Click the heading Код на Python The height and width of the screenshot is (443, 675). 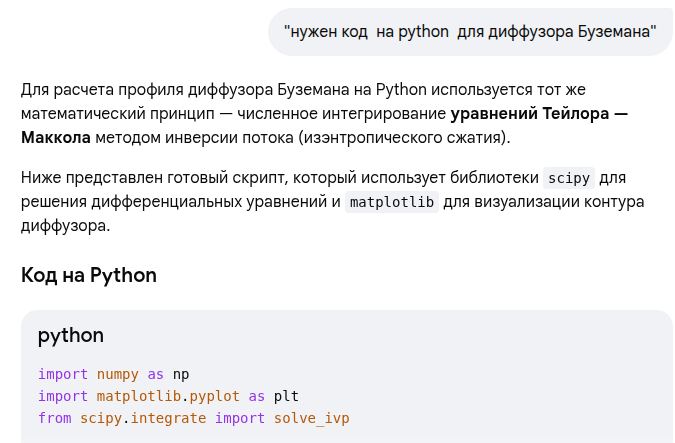(89, 275)
